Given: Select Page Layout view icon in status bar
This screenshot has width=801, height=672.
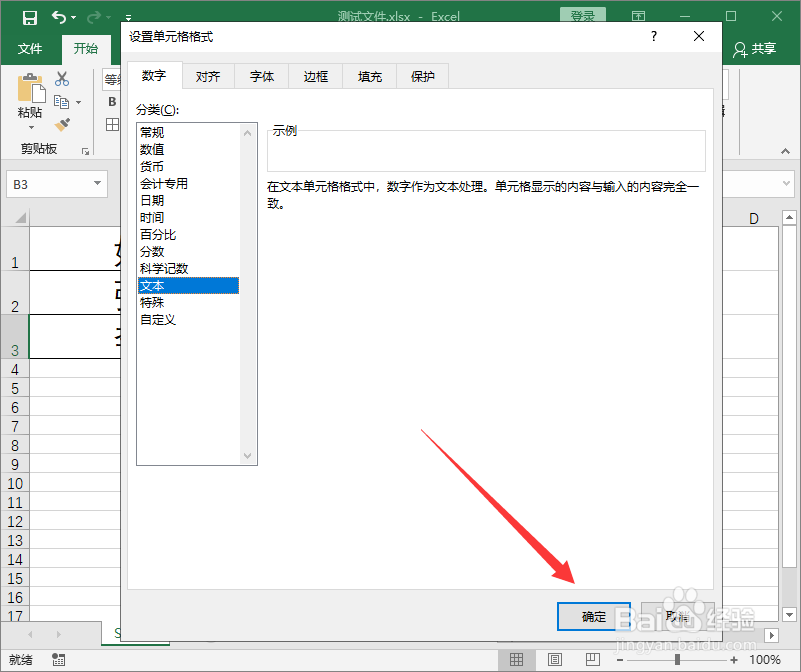Looking at the screenshot, I should coord(553,659).
